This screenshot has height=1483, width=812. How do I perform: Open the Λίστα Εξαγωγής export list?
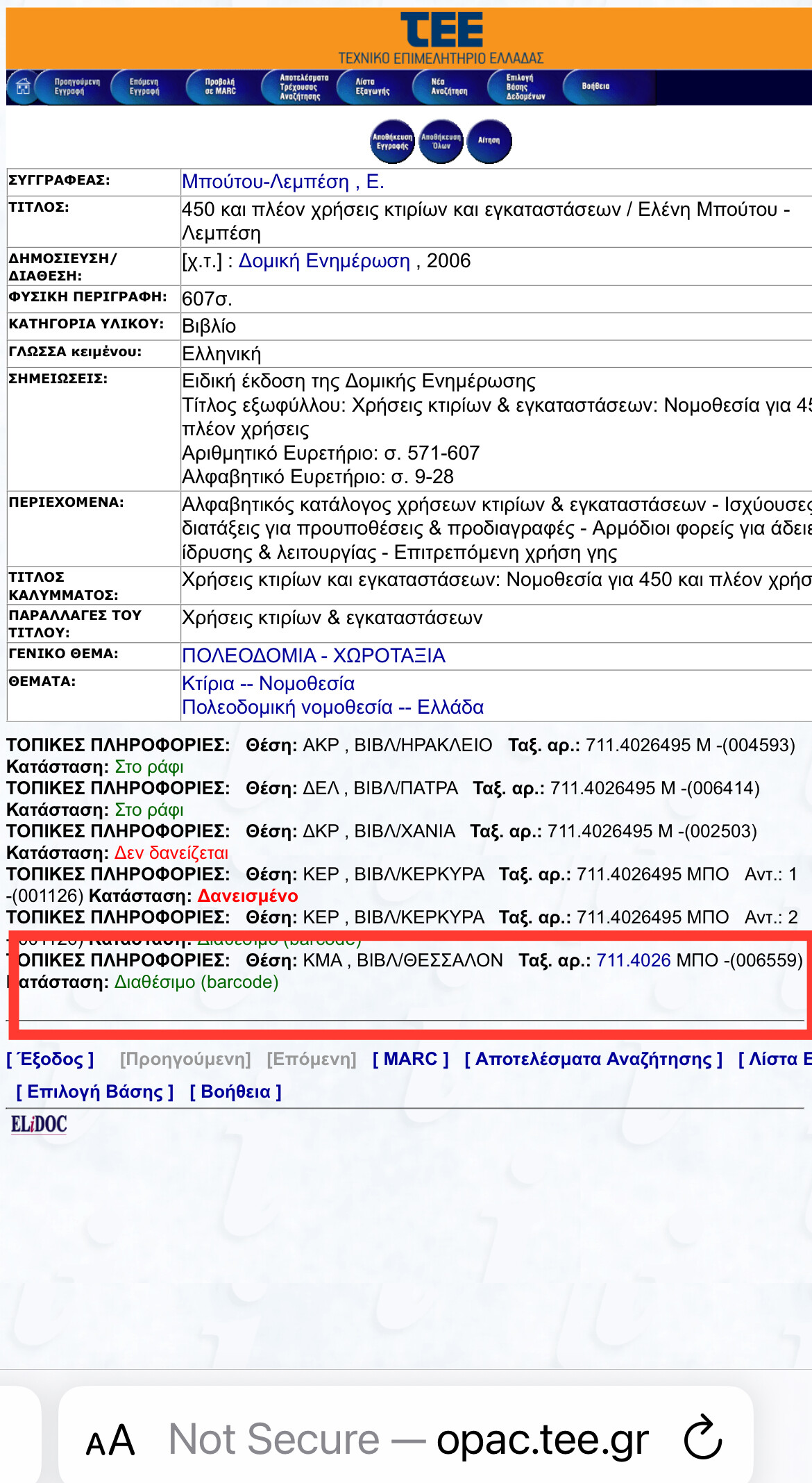tap(372, 87)
